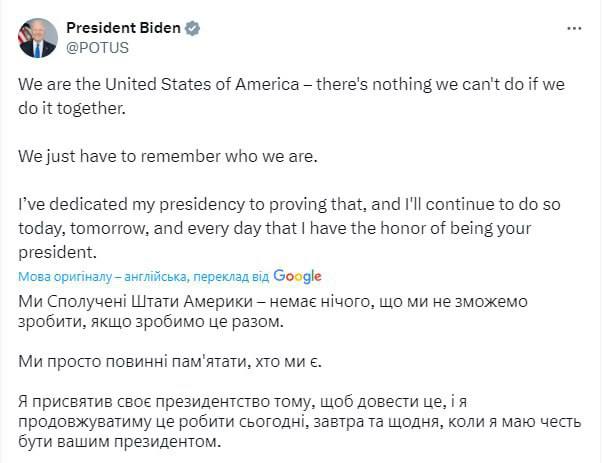The height and width of the screenshot is (463, 602).
Task: Open President Biden's profile photo
Action: (x=38, y=38)
